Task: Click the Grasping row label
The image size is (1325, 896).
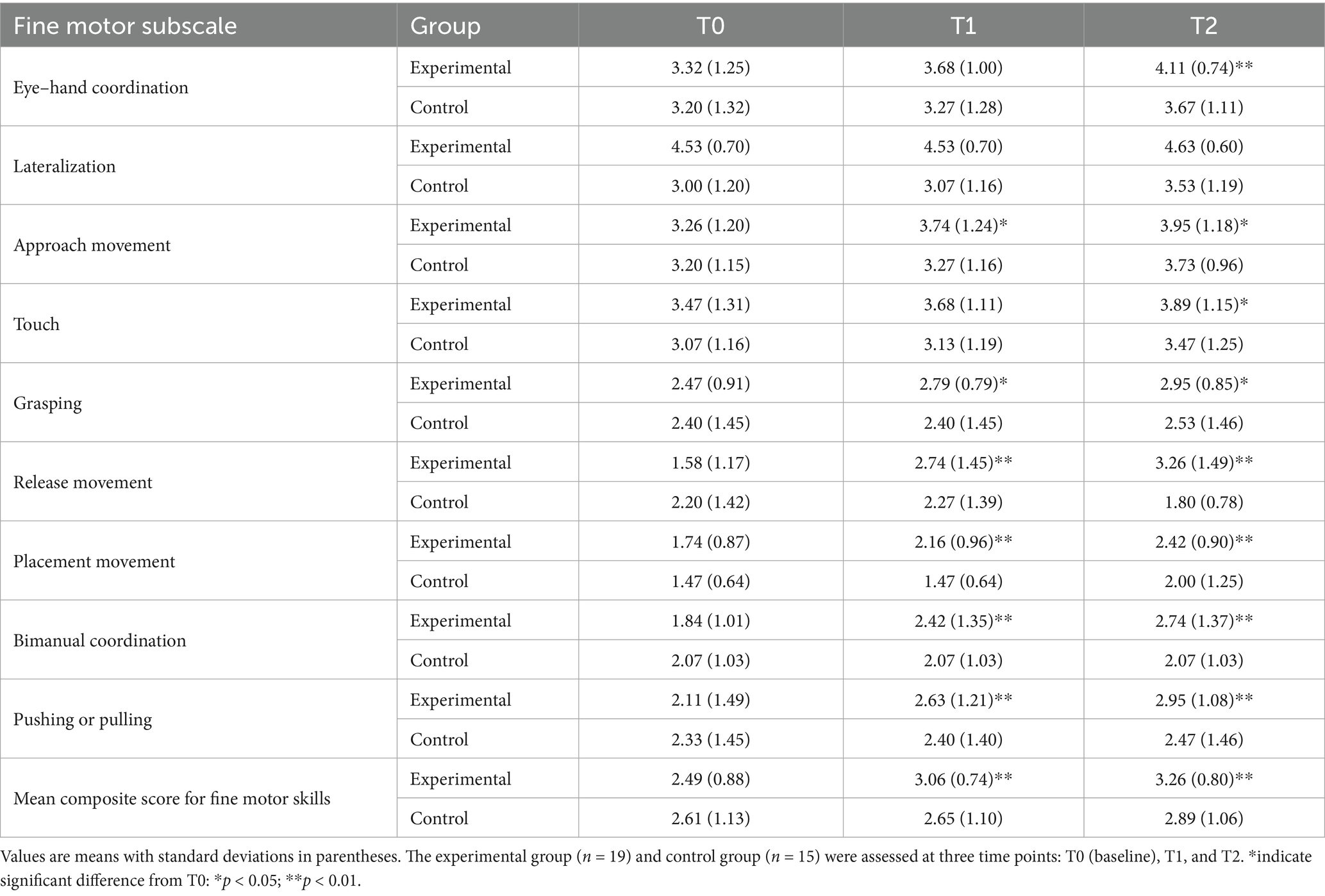Action: coord(47,403)
